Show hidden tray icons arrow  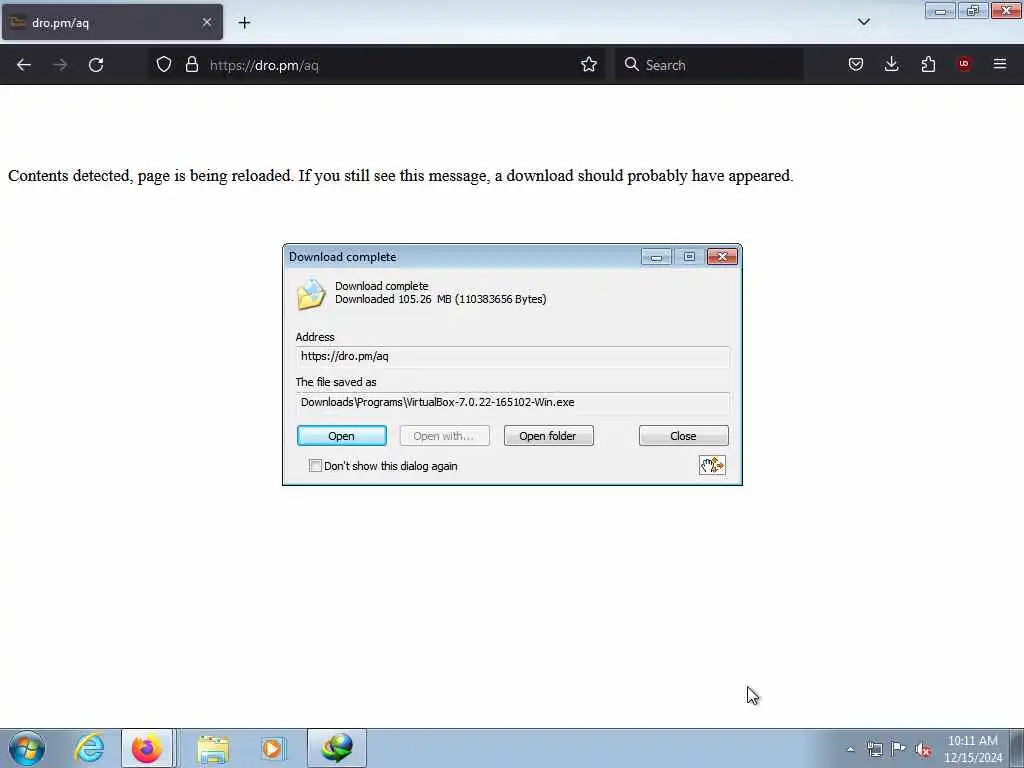[x=850, y=749]
